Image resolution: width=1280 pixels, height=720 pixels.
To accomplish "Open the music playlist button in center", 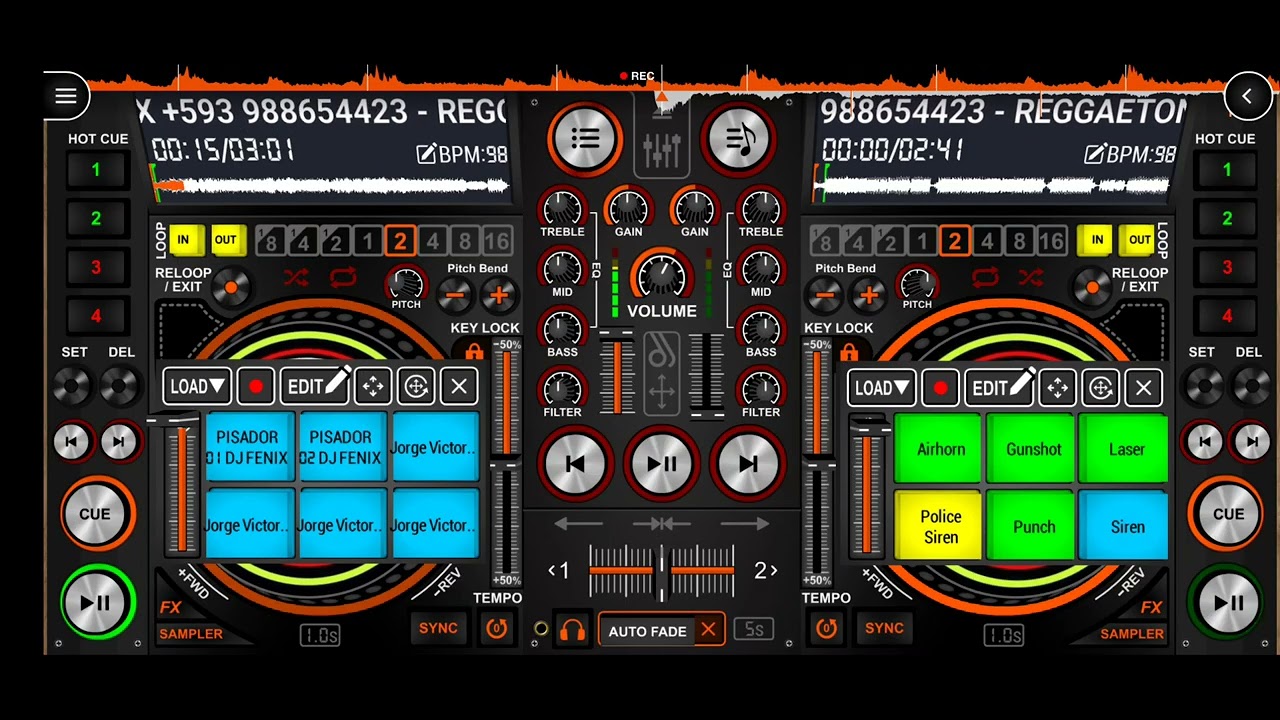I will (x=740, y=139).
